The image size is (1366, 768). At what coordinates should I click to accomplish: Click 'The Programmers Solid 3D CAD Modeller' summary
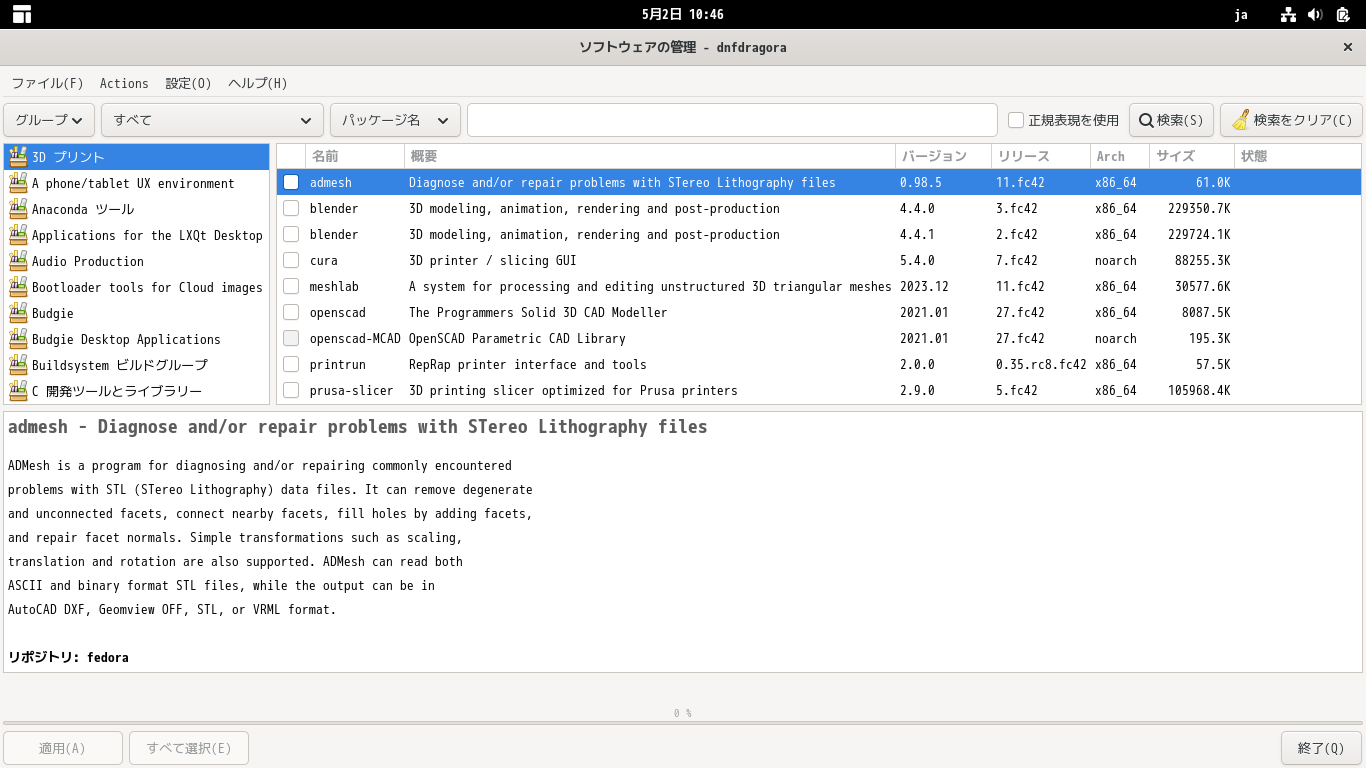[x=538, y=313]
